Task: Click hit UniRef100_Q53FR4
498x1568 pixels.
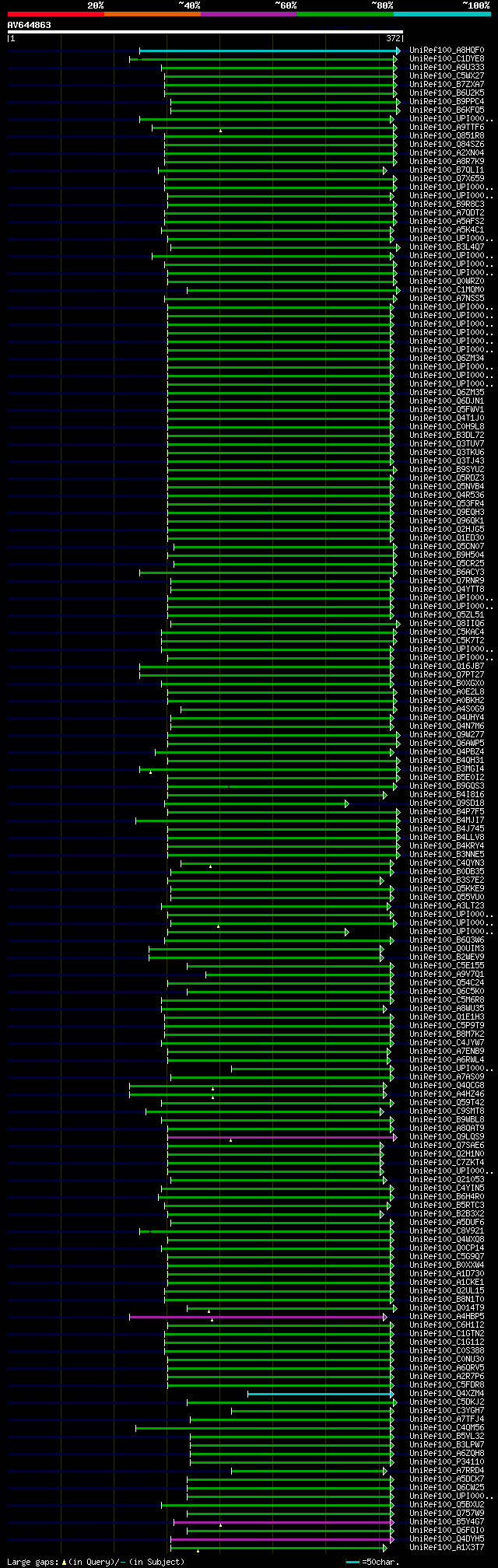Action: (447, 504)
